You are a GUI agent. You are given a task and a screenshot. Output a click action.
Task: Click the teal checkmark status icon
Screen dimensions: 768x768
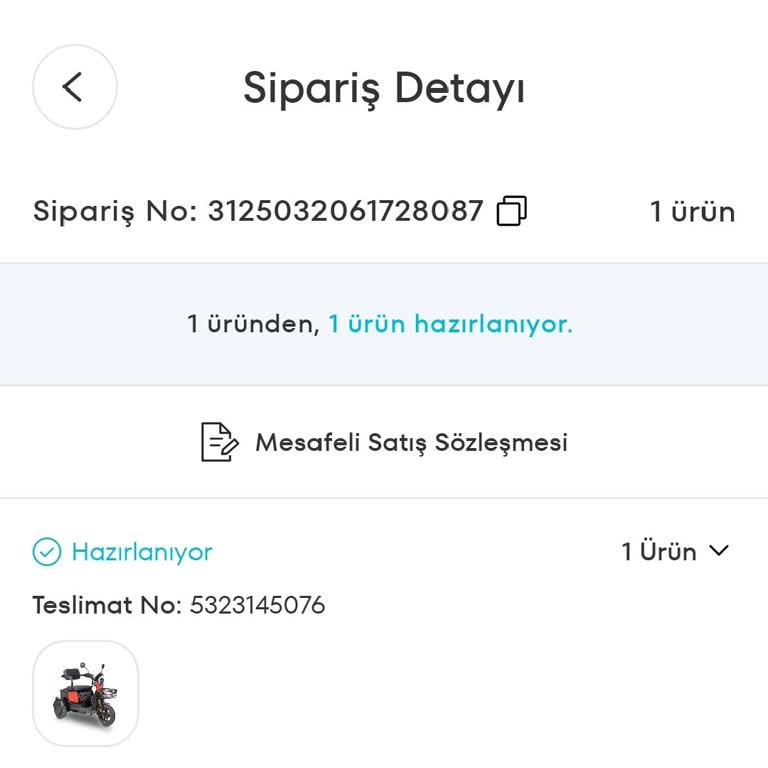[47, 551]
